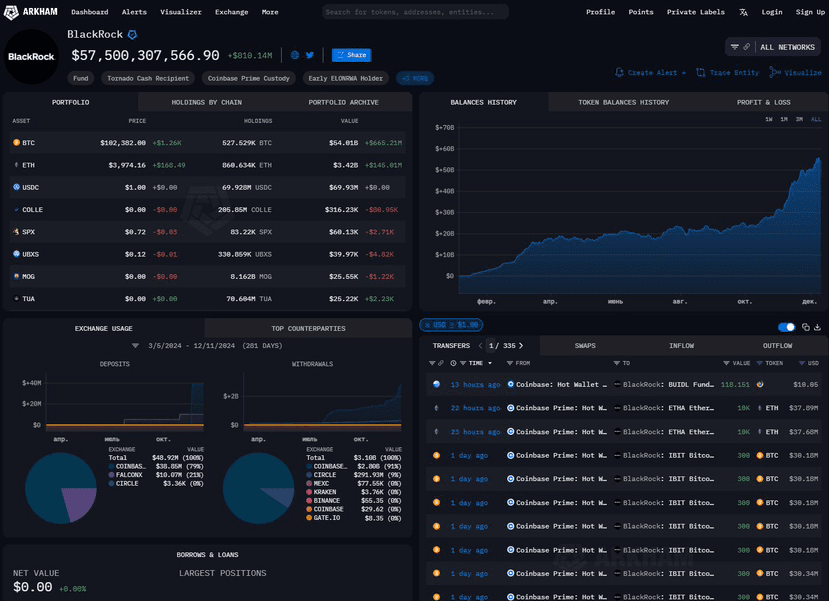Switch to the Holdings By Chain tab

207,102
